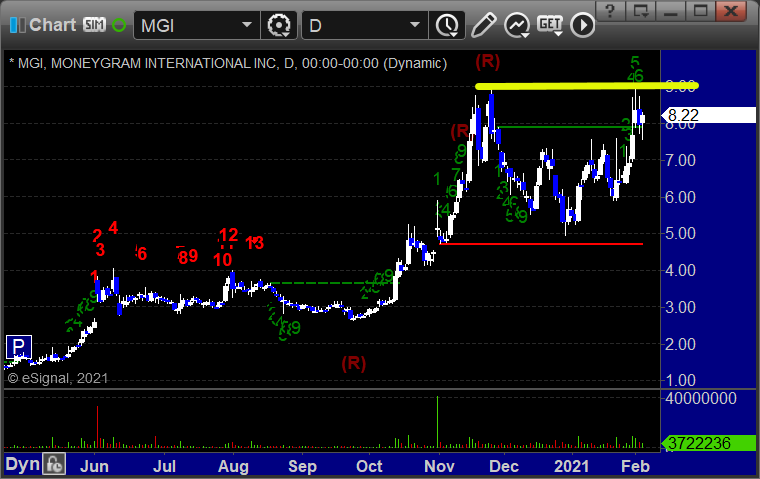Image resolution: width=760 pixels, height=479 pixels.
Task: Click the Dyn scaling label
Action: tap(22, 464)
